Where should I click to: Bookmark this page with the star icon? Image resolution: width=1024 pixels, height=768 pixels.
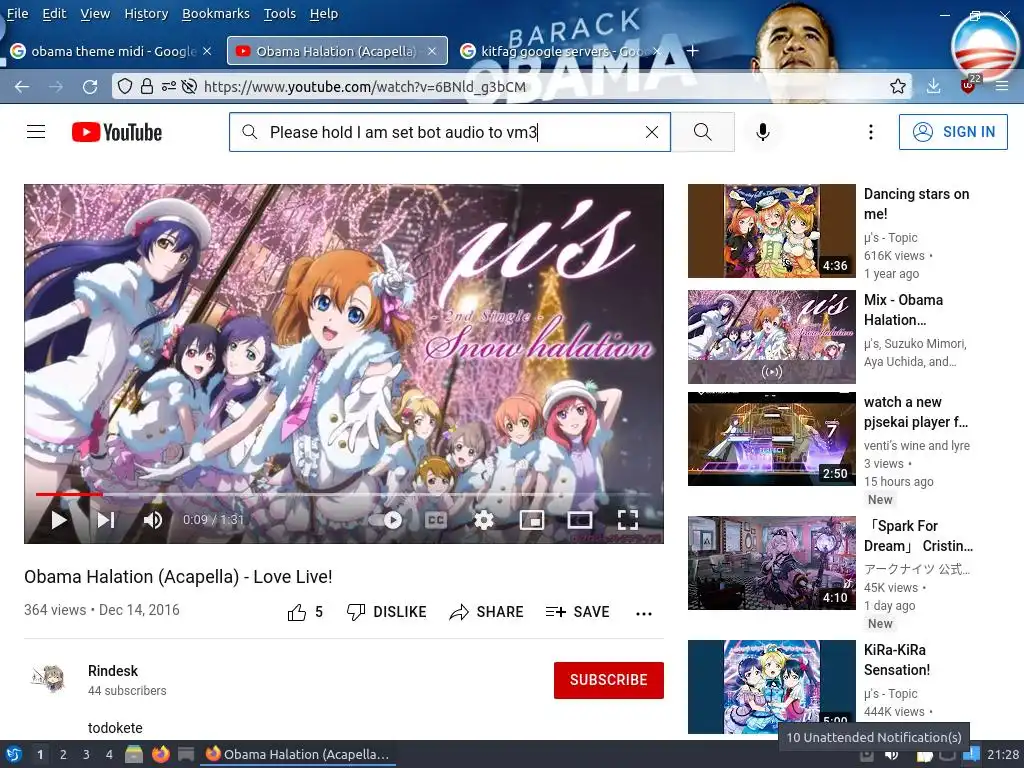[898, 86]
